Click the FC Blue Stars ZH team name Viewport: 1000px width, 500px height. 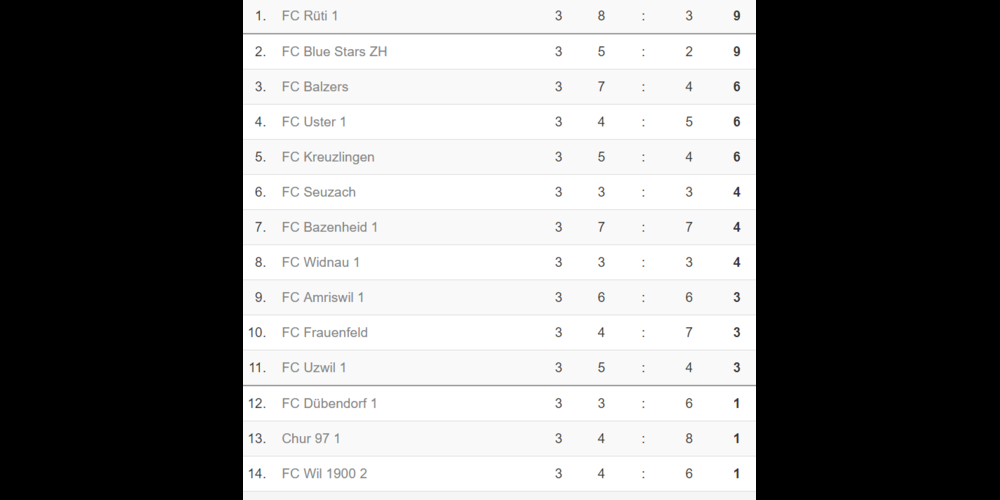(x=334, y=51)
